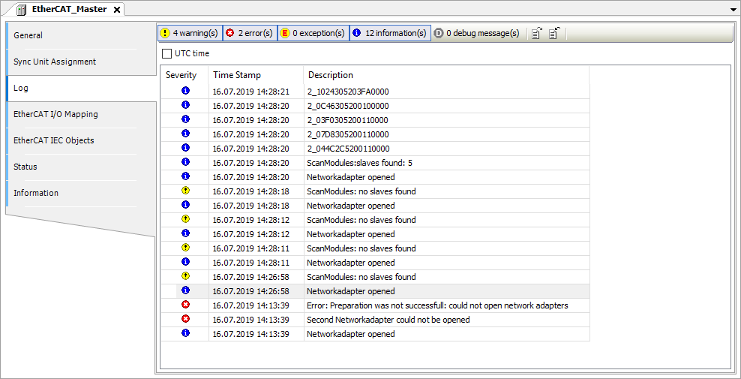Toggle the 4 warning(s) filter
741x379 pixels.
coord(190,34)
